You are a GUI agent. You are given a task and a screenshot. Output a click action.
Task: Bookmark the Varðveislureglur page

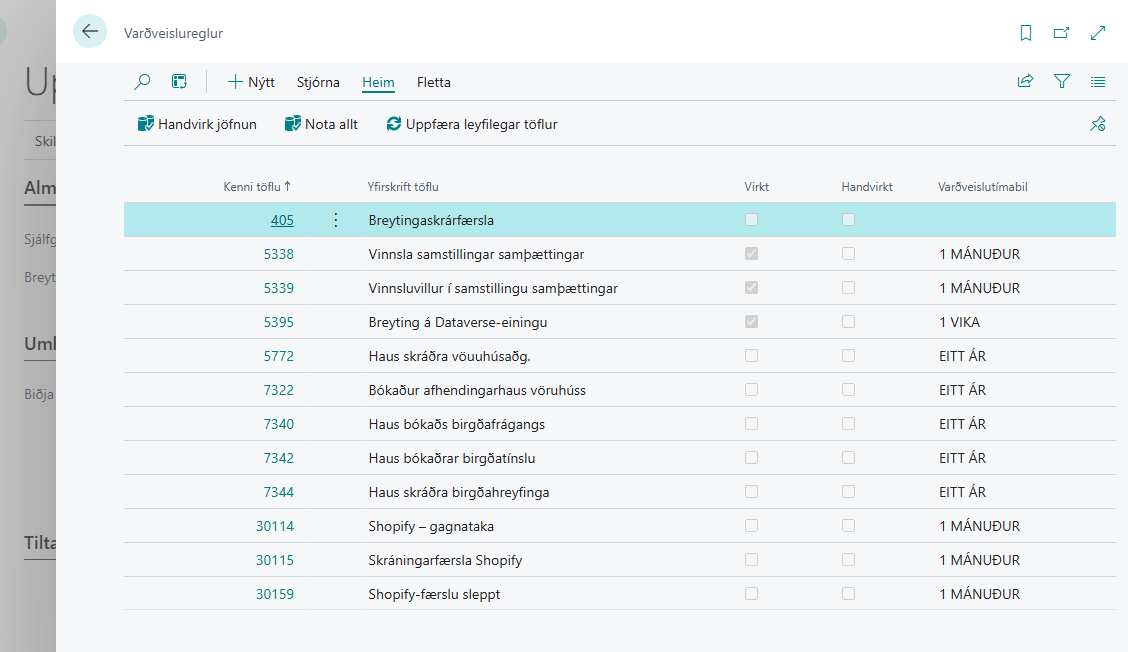1026,33
